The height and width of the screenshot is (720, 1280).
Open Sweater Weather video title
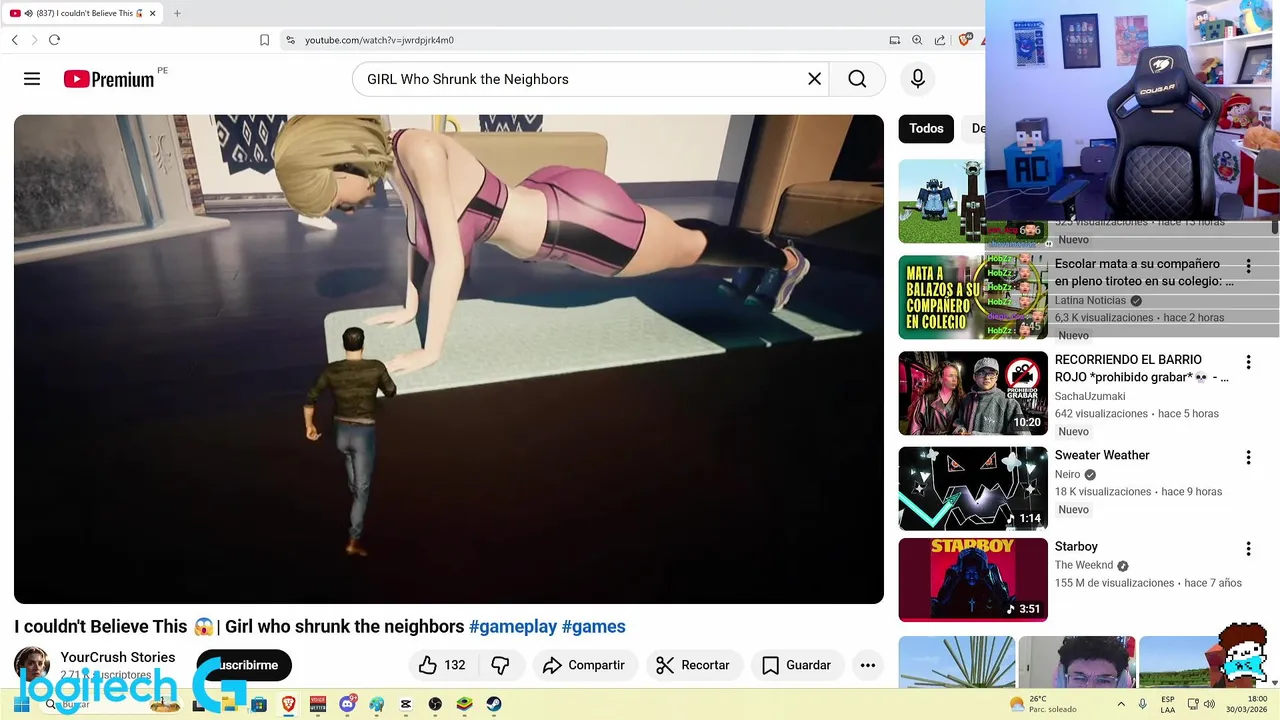point(1102,455)
